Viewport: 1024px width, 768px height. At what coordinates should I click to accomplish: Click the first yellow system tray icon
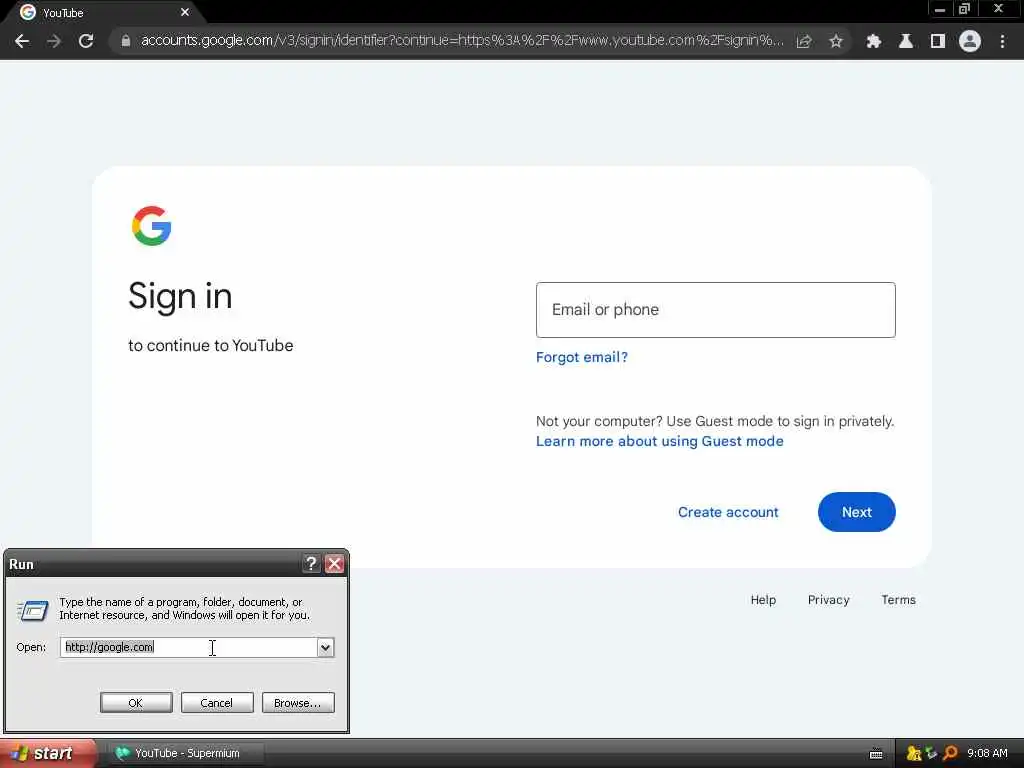point(914,754)
